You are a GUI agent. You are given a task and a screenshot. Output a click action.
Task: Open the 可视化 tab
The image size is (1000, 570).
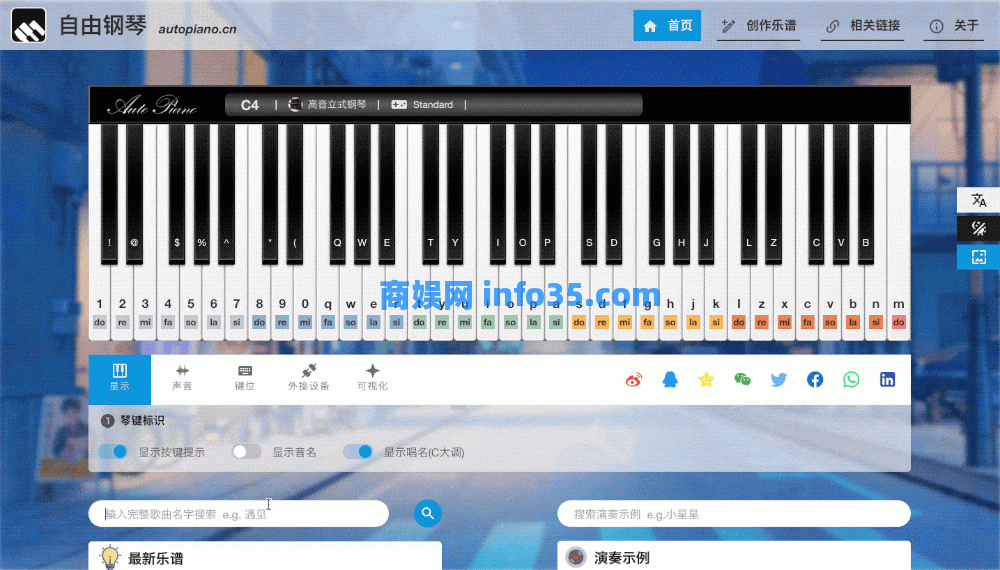(372, 379)
